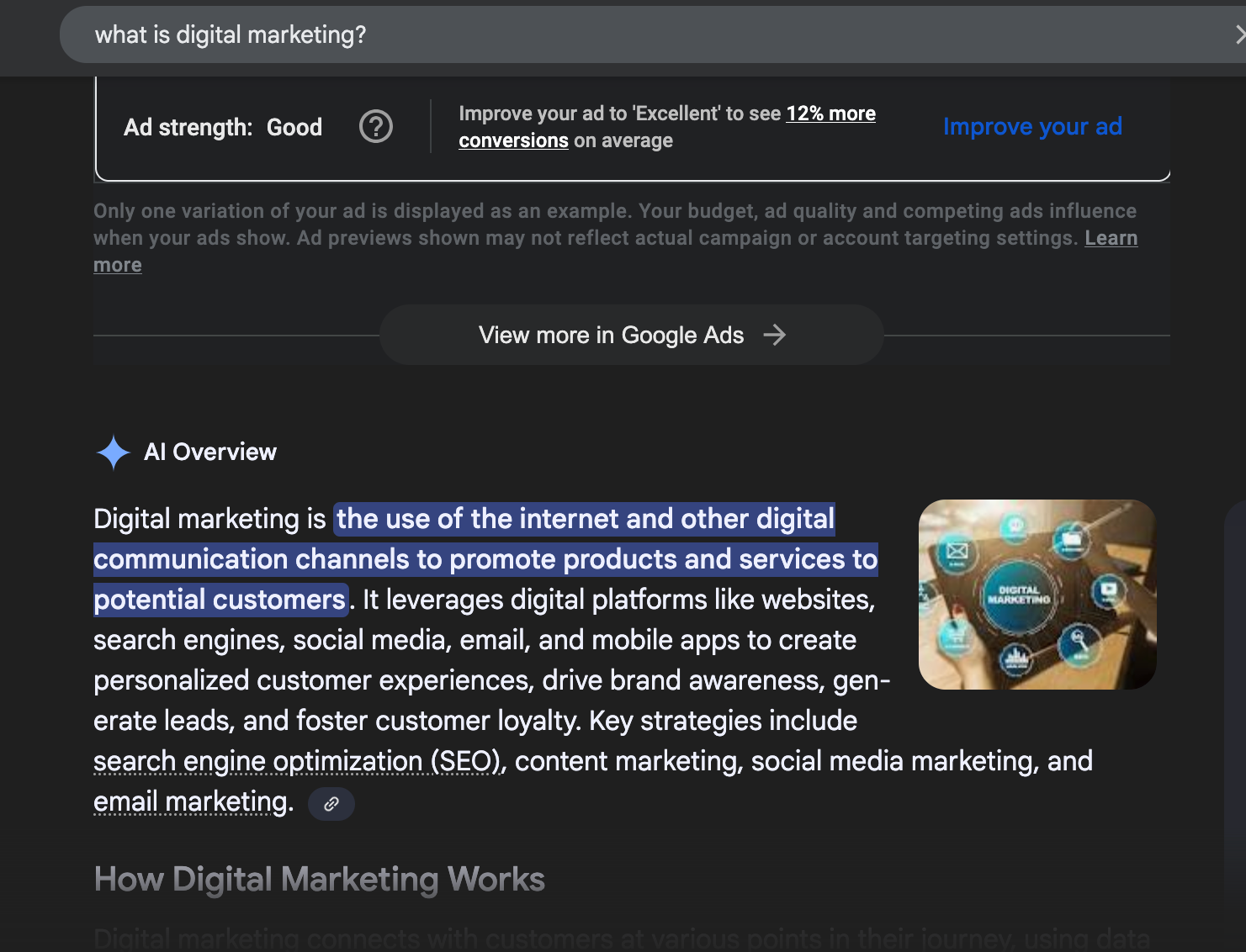The width and height of the screenshot is (1246, 952).
Task: Focus the 'what is digital marketing?' search field
Action: pos(652,34)
